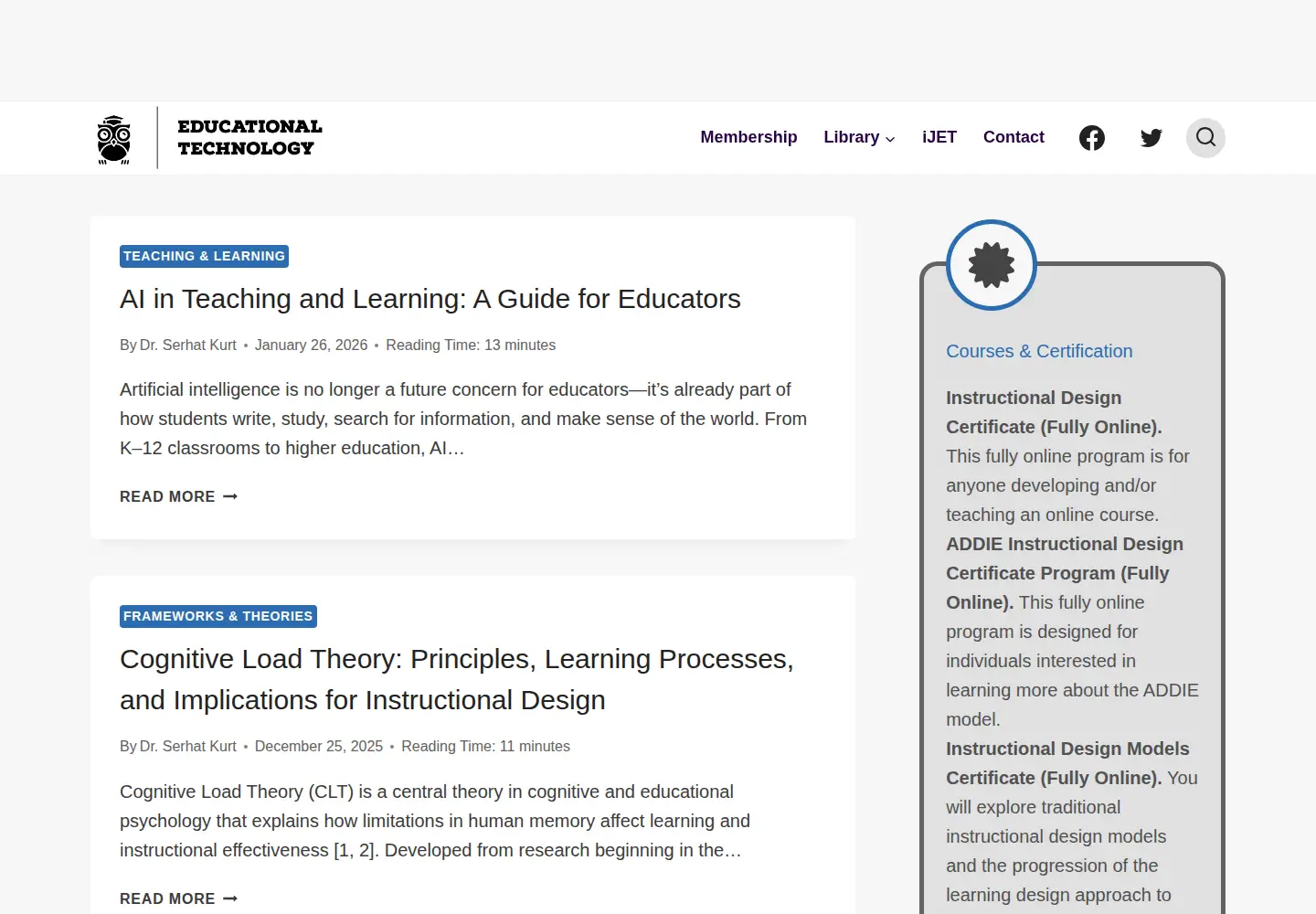Image resolution: width=1316 pixels, height=914 pixels.
Task: Click arrow next to first READ MORE
Action: 230,496
